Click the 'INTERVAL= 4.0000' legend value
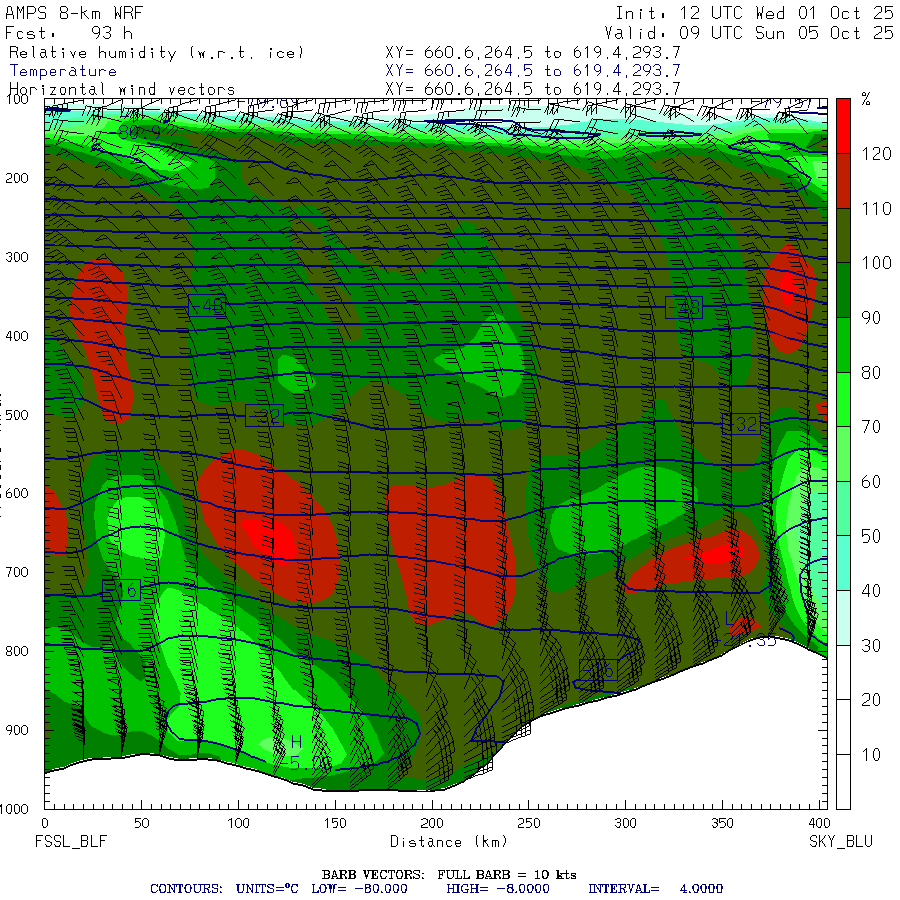 [655, 889]
